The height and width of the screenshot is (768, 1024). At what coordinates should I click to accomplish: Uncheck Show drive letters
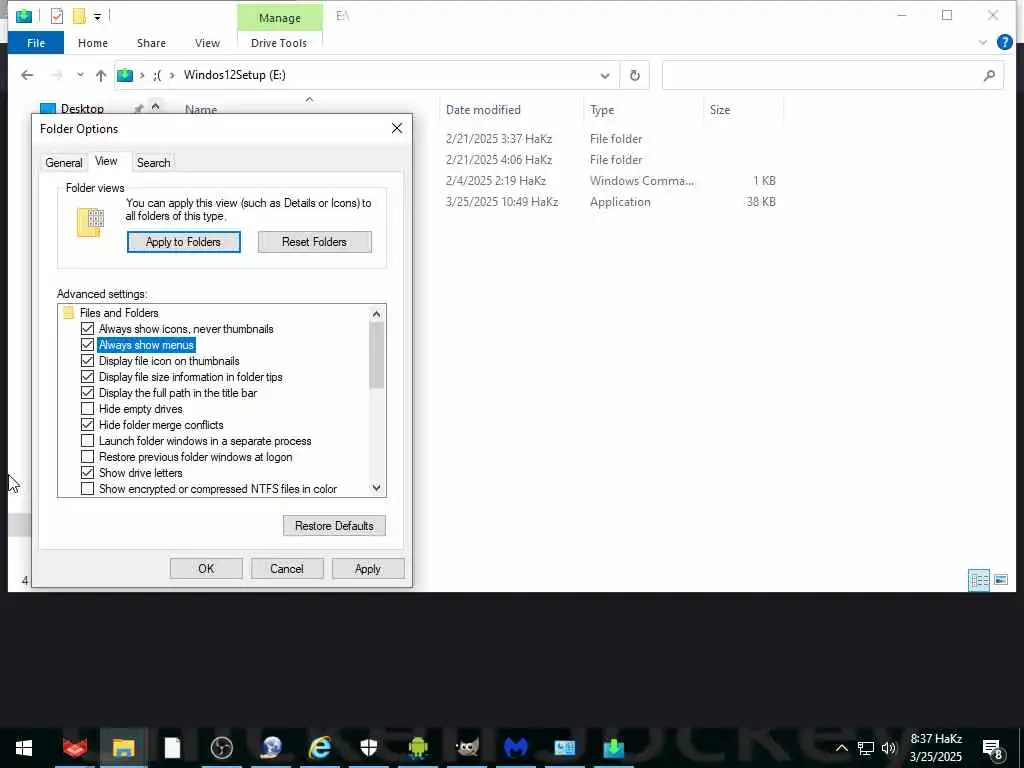[x=88, y=473]
